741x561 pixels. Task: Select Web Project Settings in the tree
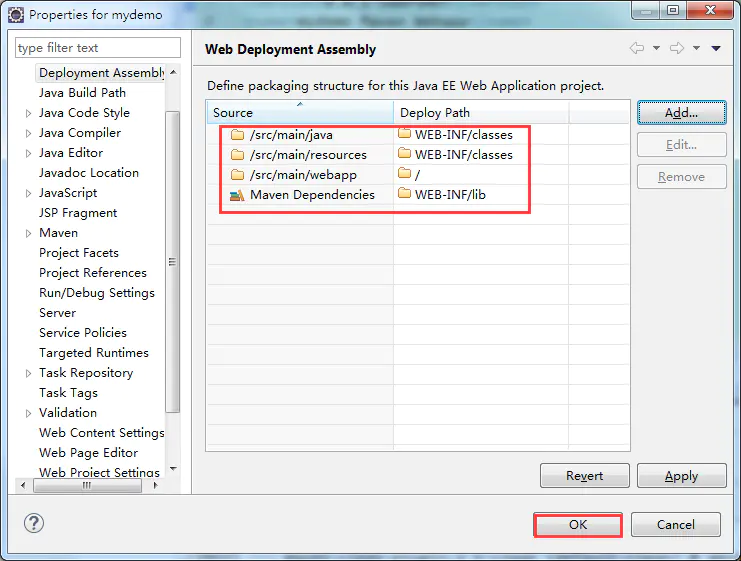(x=99, y=472)
